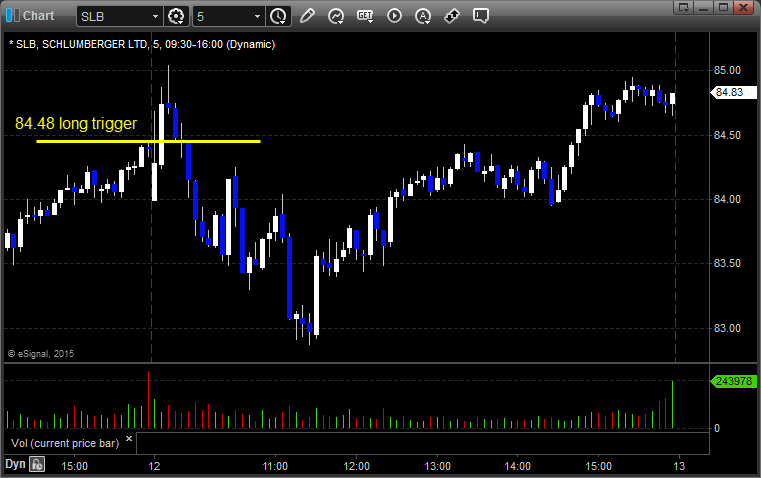761x478 pixels.
Task: Click the 12:00 time axis label
Action: click(357, 466)
